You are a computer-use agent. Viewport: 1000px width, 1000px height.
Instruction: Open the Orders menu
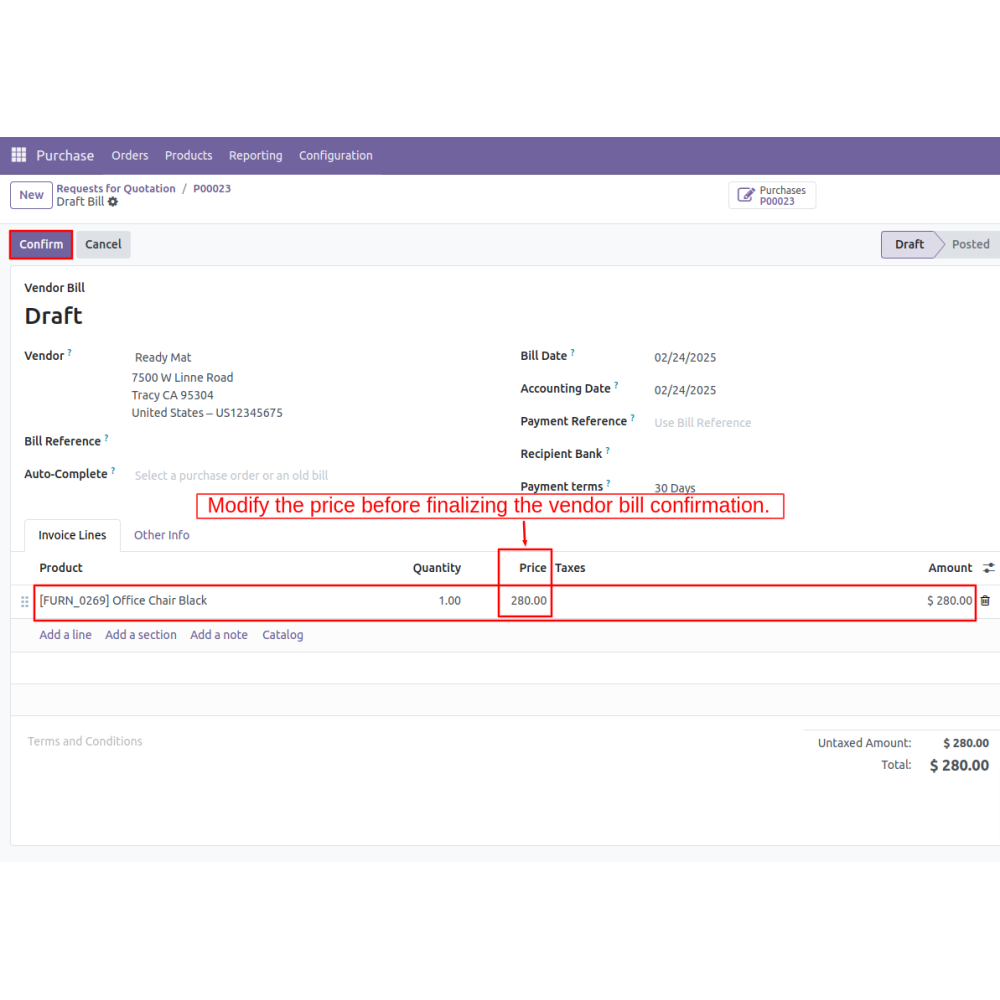129,156
